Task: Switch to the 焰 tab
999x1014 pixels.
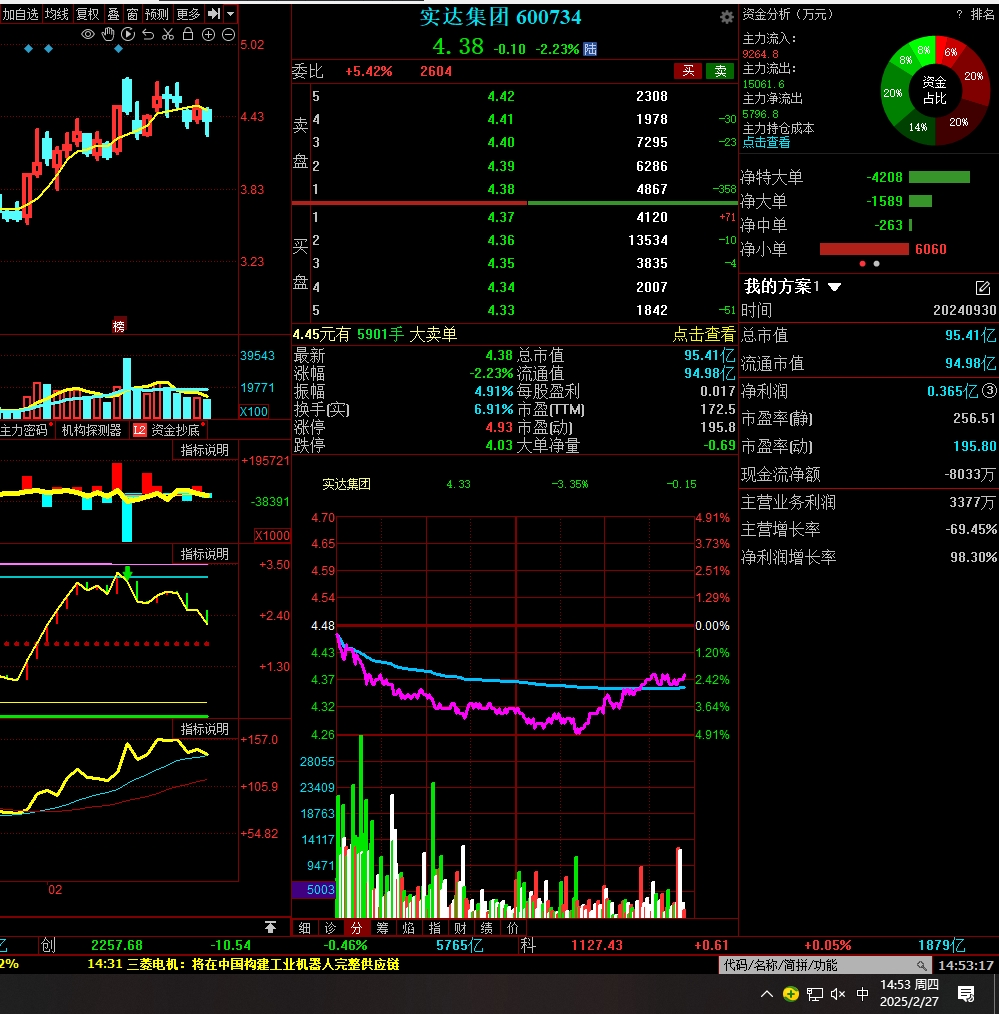Action: tap(409, 928)
